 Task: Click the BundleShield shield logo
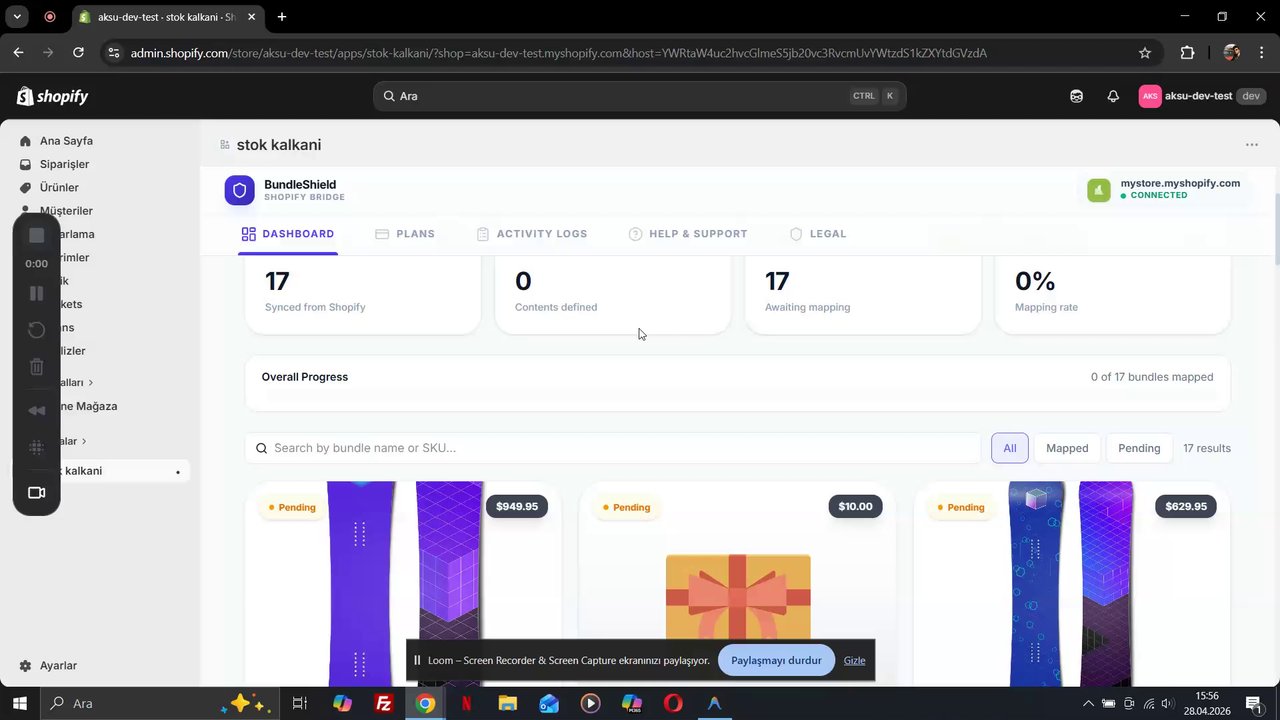tap(240, 190)
